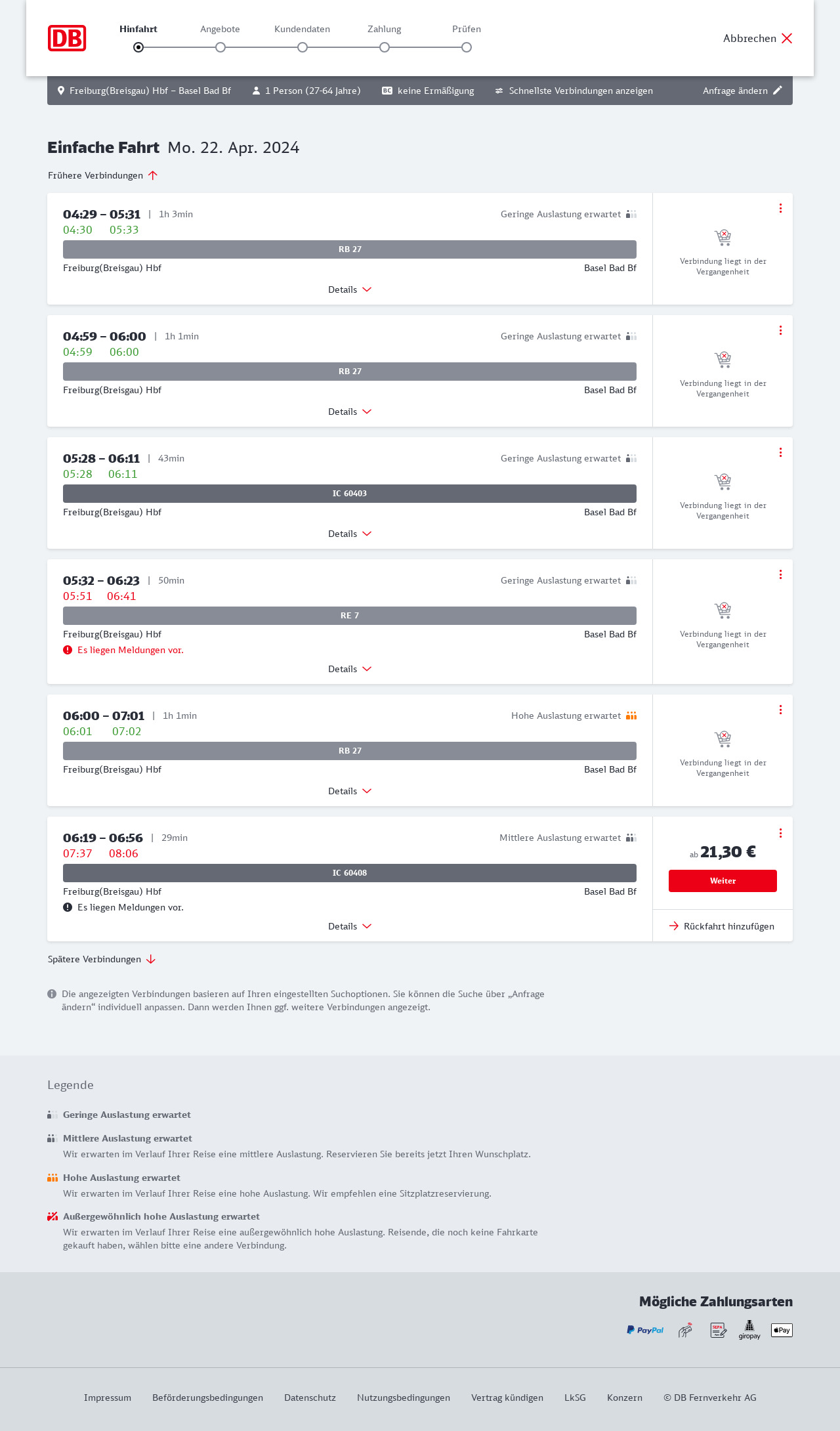This screenshot has height=1431, width=840.
Task: Select the Zahlung step circle
Action: click(x=385, y=47)
